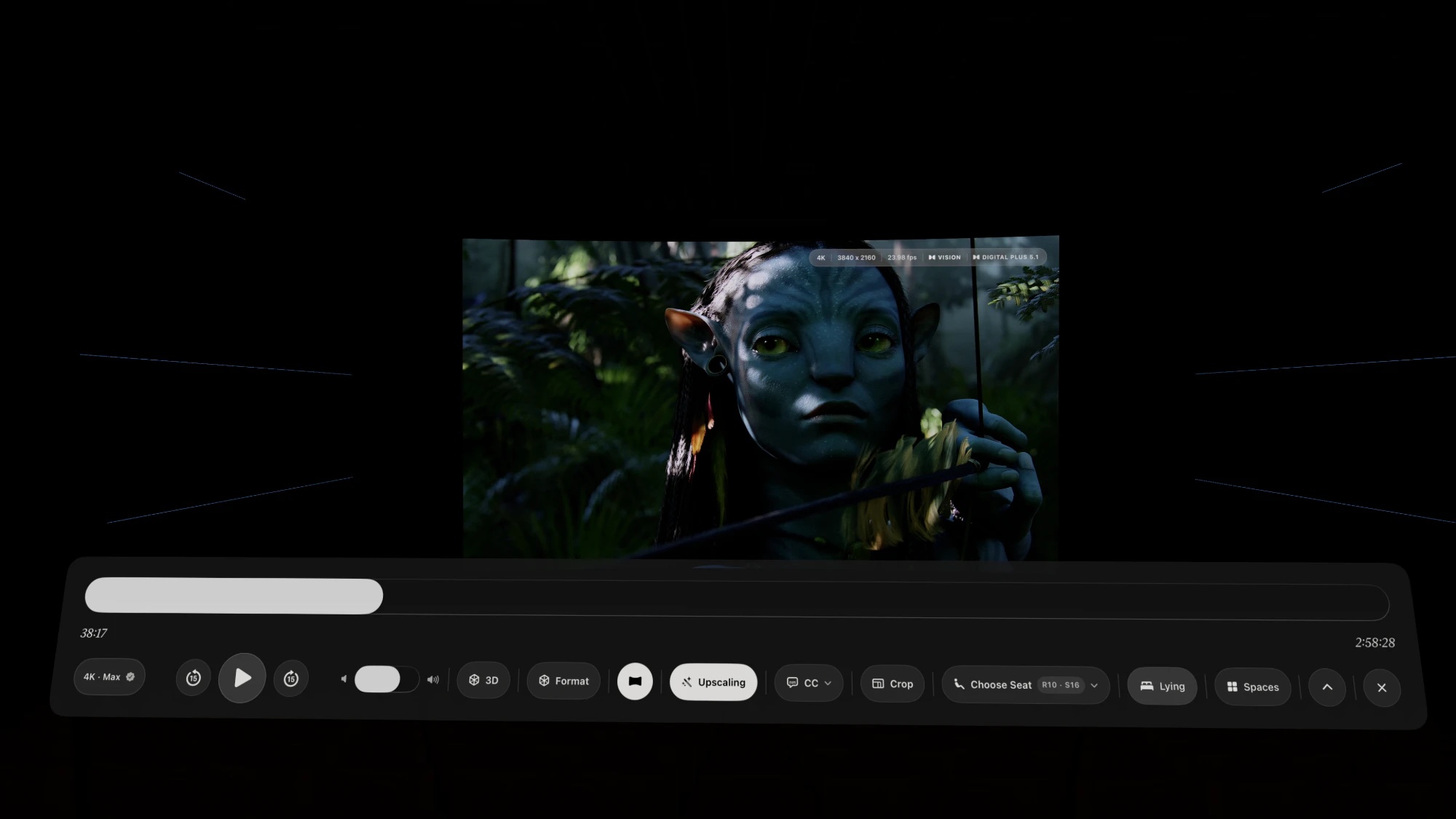The height and width of the screenshot is (819, 1456).
Task: Open the 4K · Max quality selector
Action: pyautogui.click(x=109, y=677)
